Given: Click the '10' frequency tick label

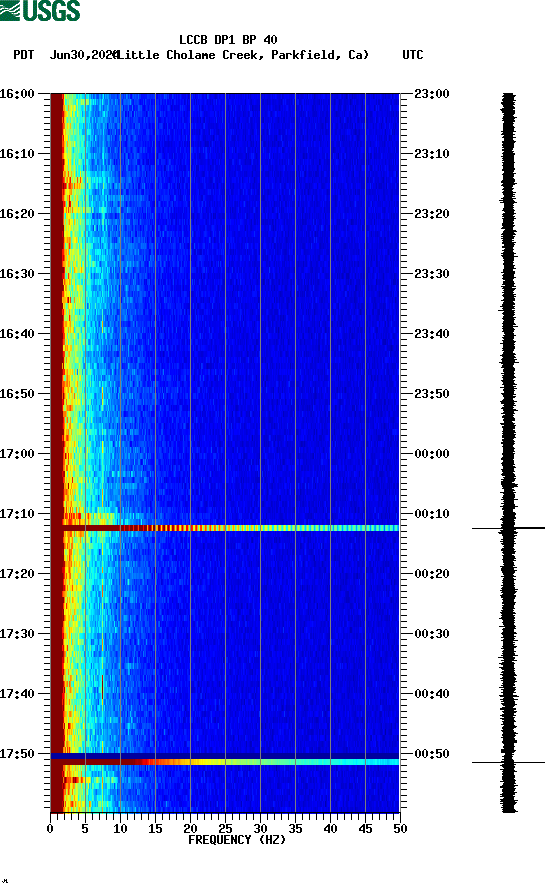Looking at the screenshot, I should pyautogui.click(x=120, y=829).
